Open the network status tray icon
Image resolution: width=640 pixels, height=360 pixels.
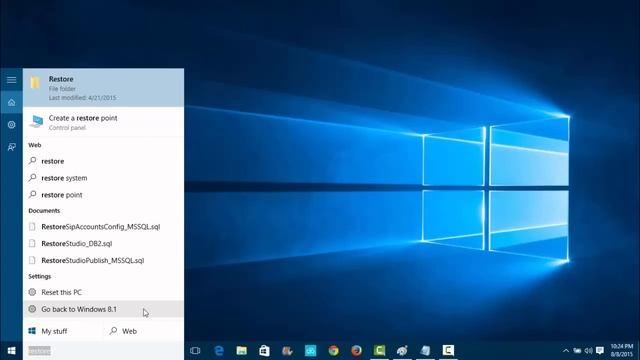(x=577, y=351)
